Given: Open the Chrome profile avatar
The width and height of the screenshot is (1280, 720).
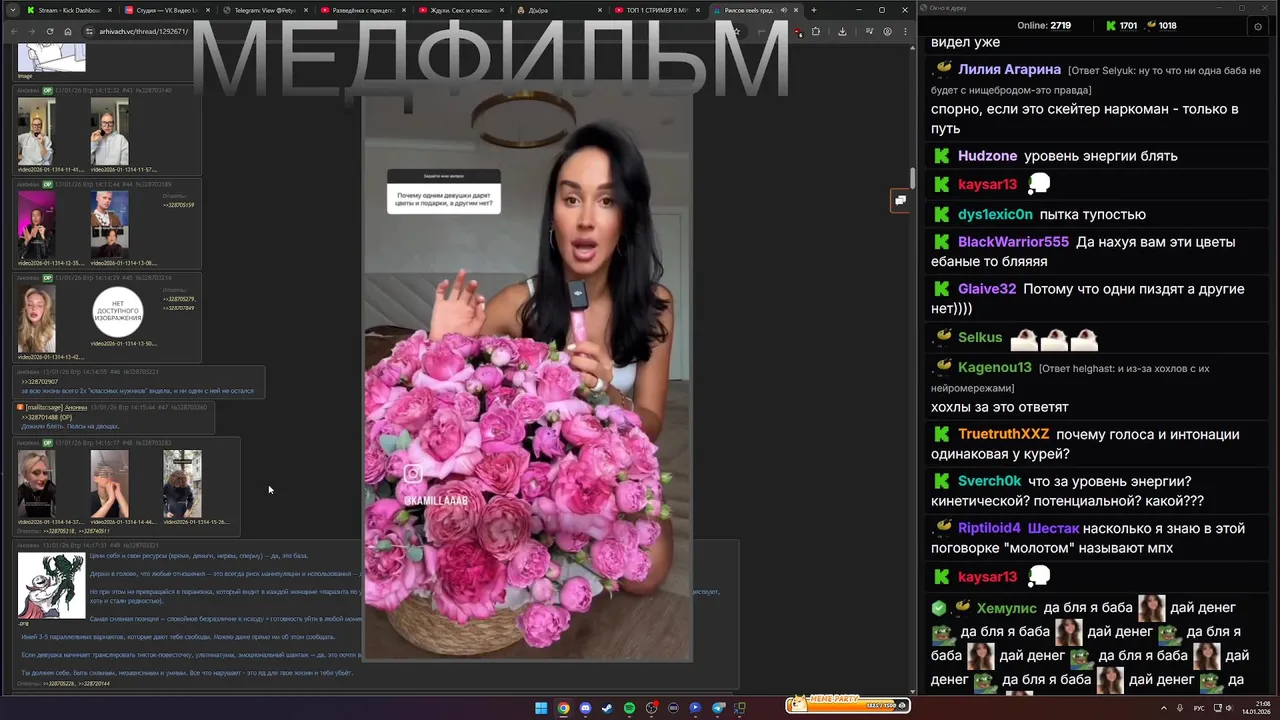Looking at the screenshot, I should (x=887, y=31).
